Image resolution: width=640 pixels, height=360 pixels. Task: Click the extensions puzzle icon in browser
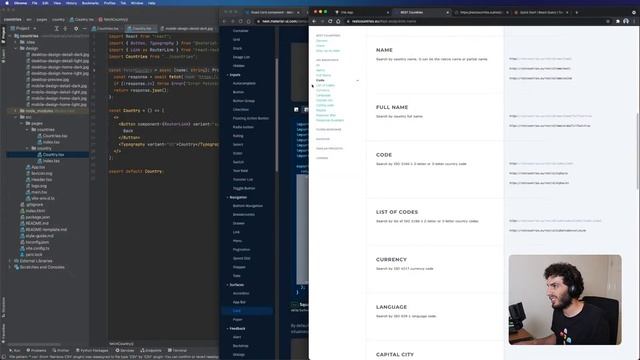[618, 21]
